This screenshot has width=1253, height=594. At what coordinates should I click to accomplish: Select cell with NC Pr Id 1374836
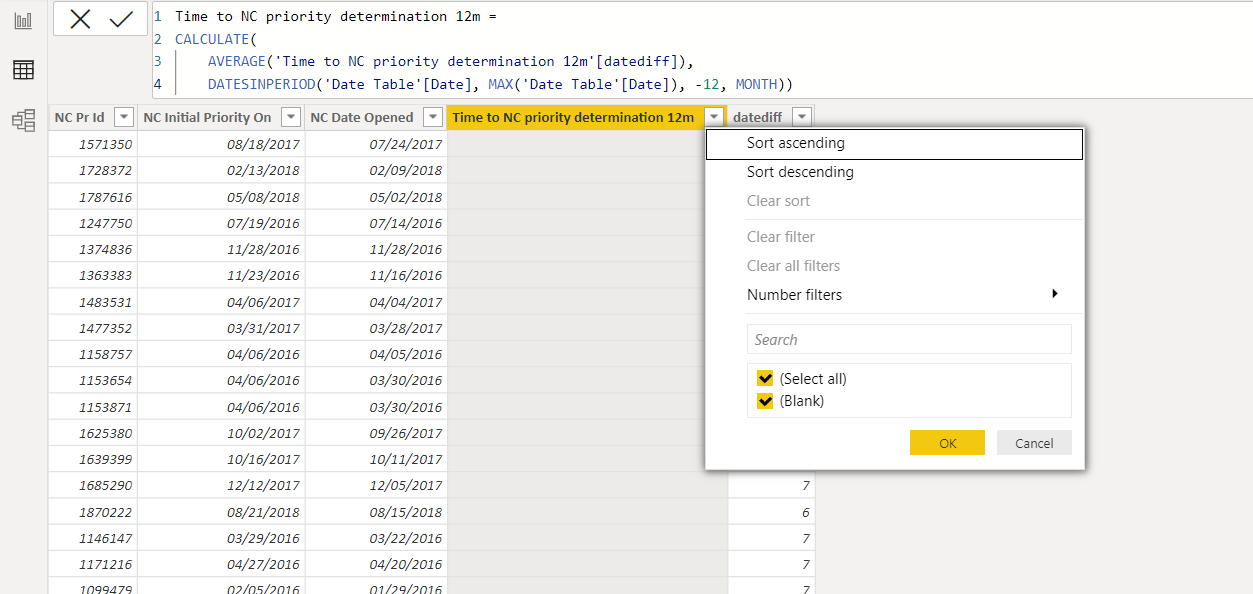point(93,249)
